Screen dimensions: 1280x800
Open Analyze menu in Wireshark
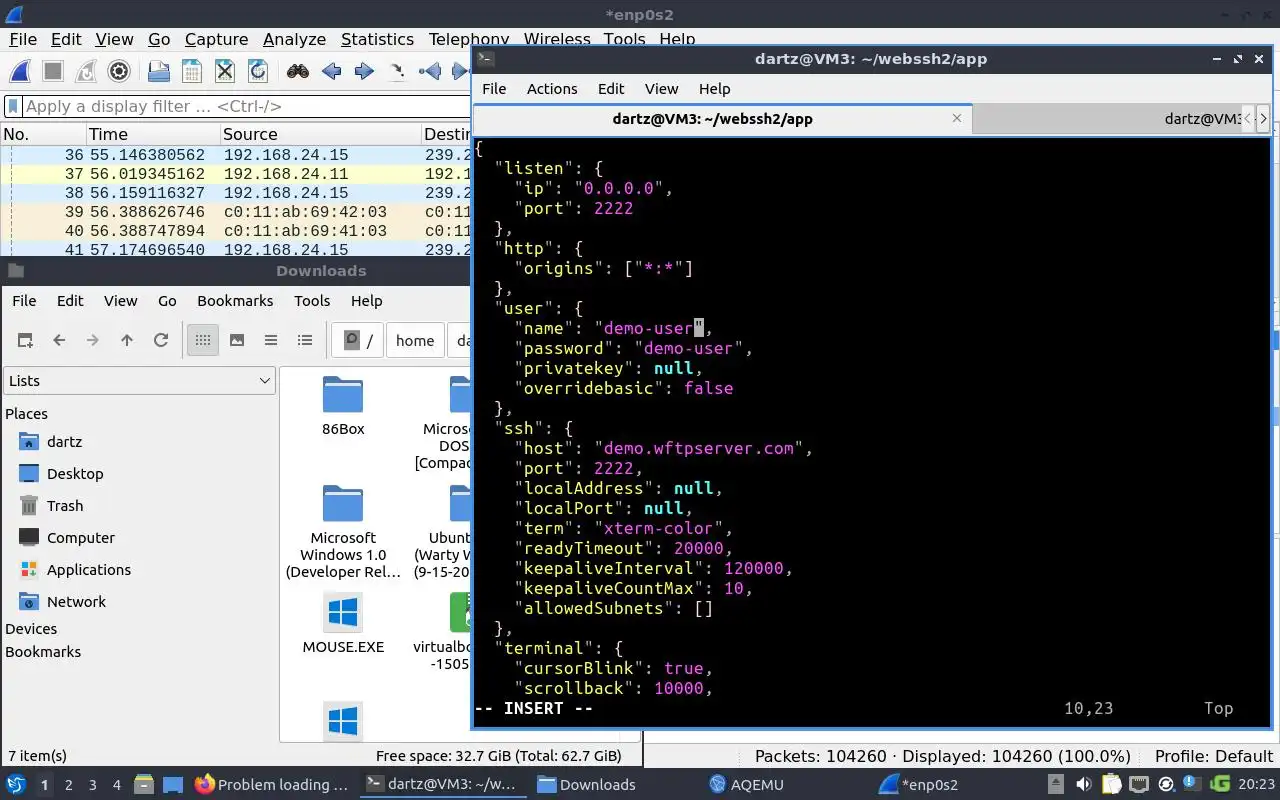(294, 39)
